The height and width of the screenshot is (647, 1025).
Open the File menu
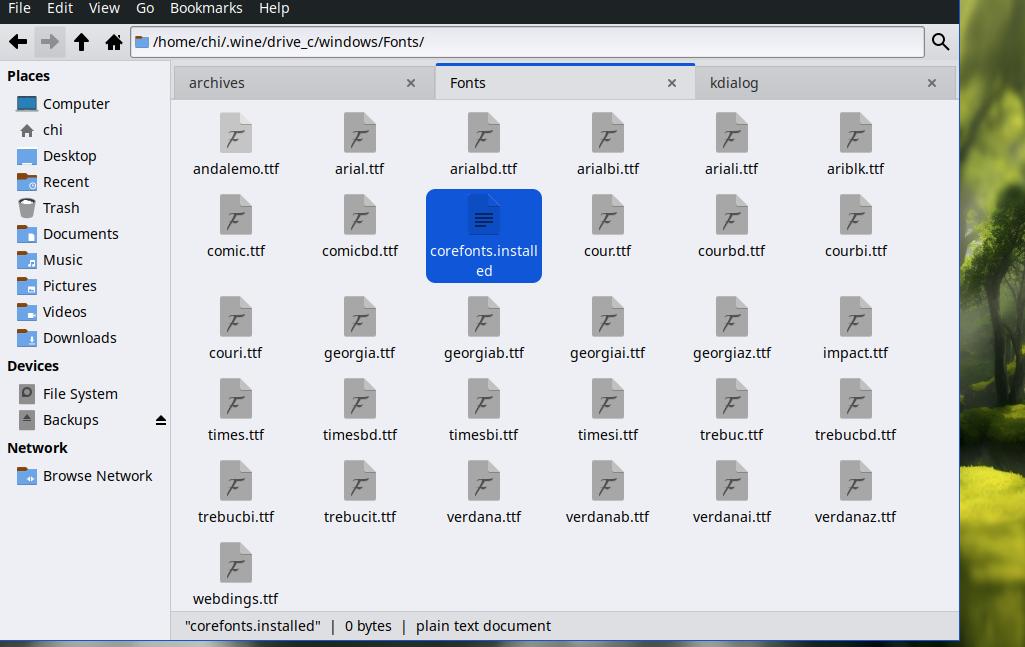[19, 8]
